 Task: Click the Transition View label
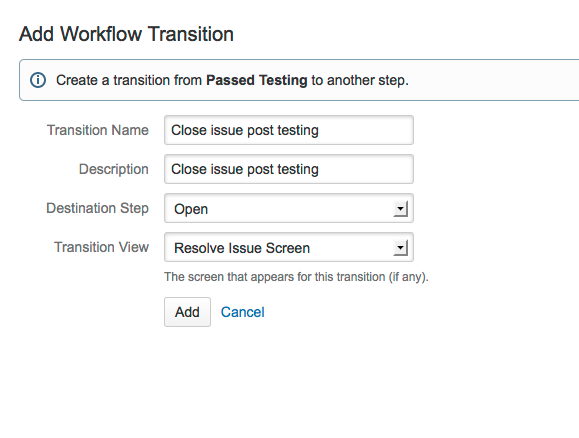coord(102,247)
